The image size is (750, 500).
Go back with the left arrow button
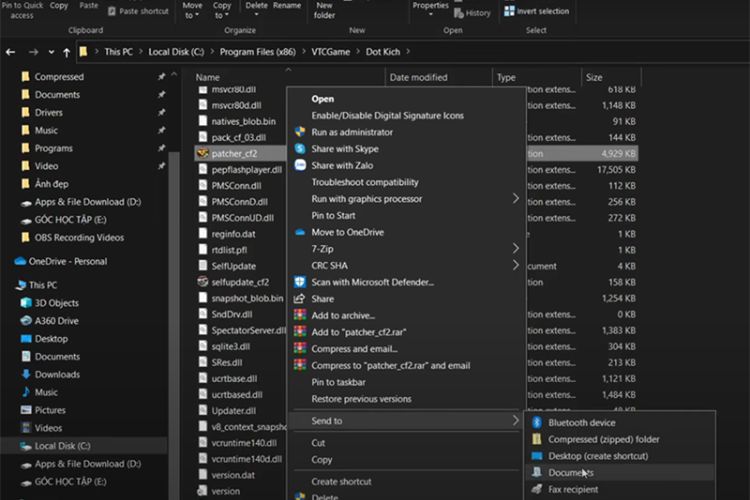click(11, 52)
